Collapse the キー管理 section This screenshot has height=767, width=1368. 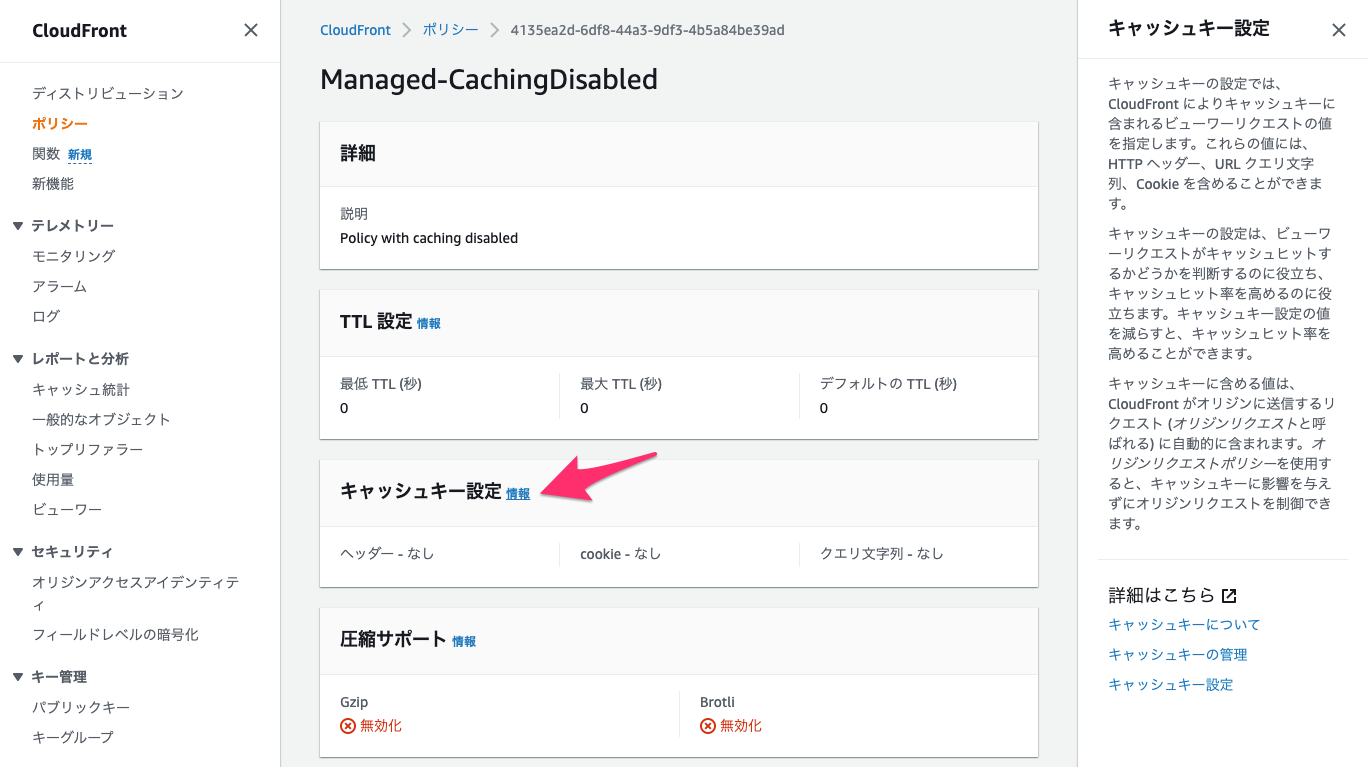click(x=18, y=676)
